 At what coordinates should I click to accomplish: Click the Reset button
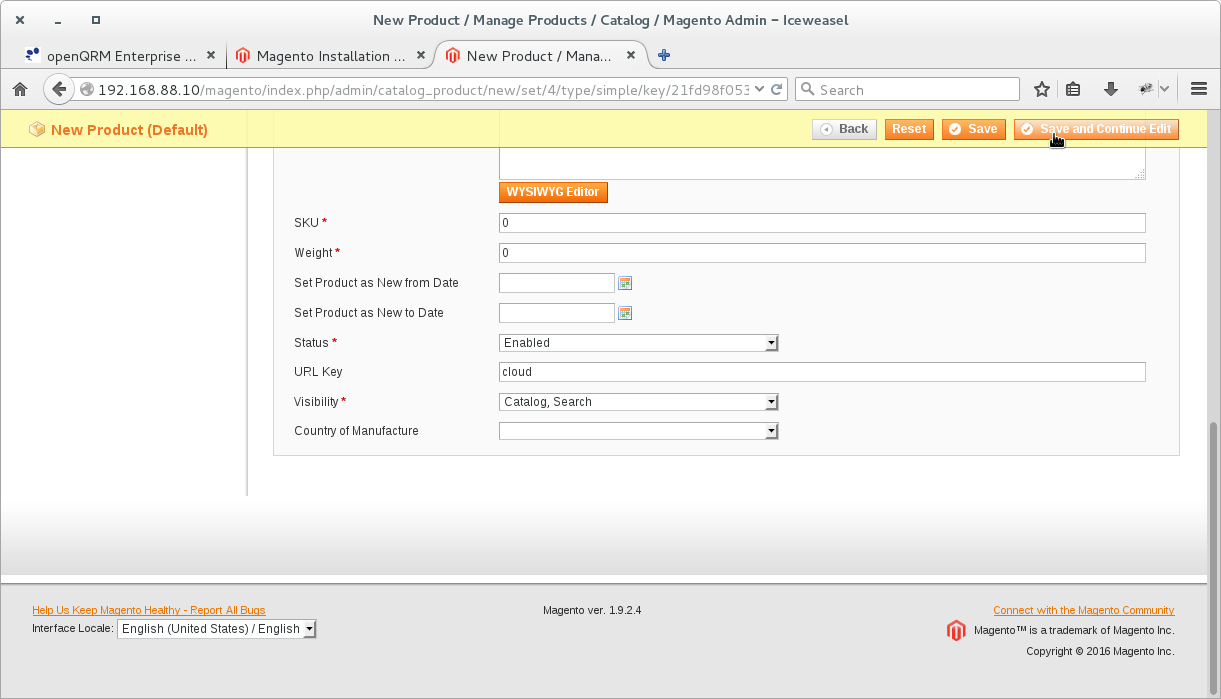tap(909, 129)
